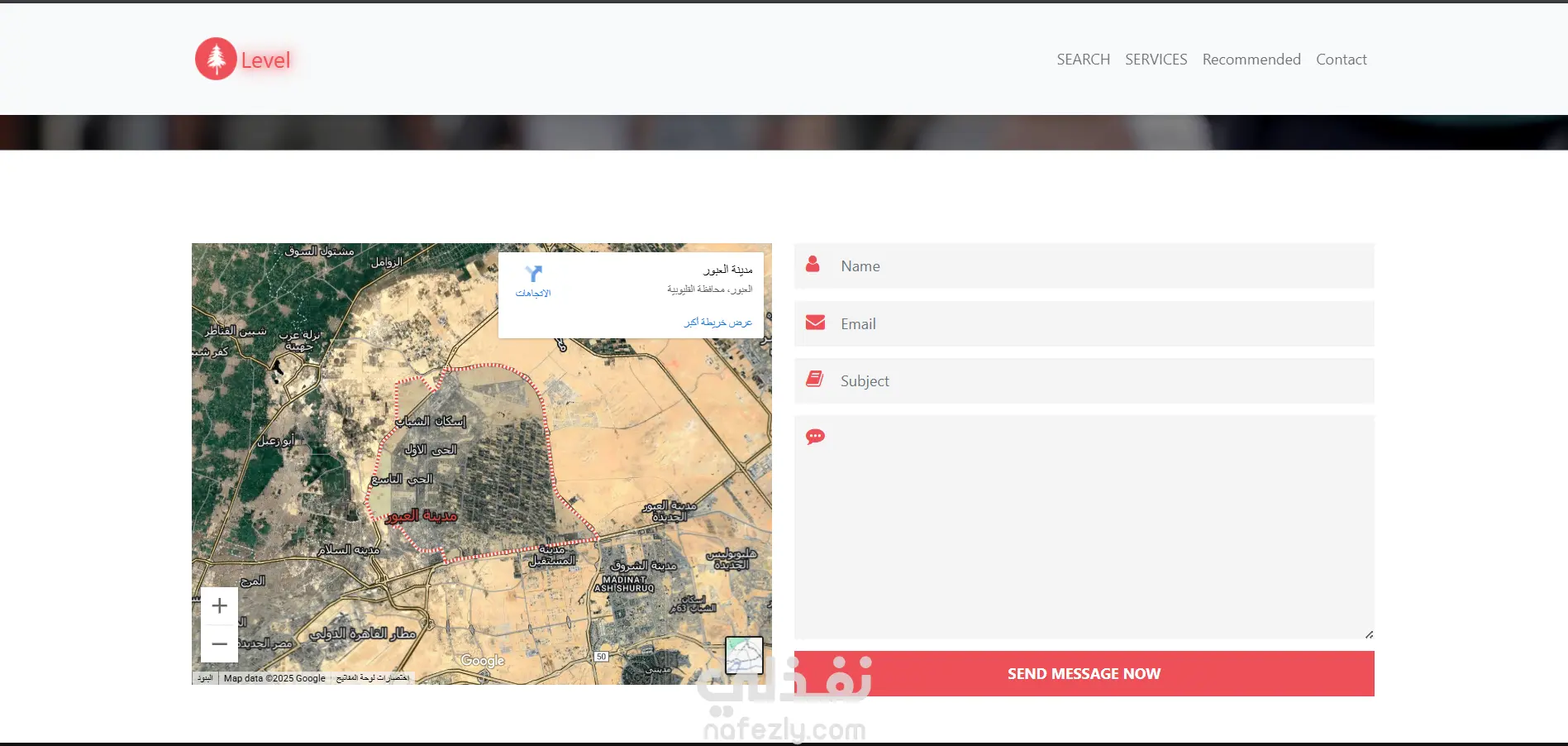Click the شبين القناطر map label

(x=236, y=331)
